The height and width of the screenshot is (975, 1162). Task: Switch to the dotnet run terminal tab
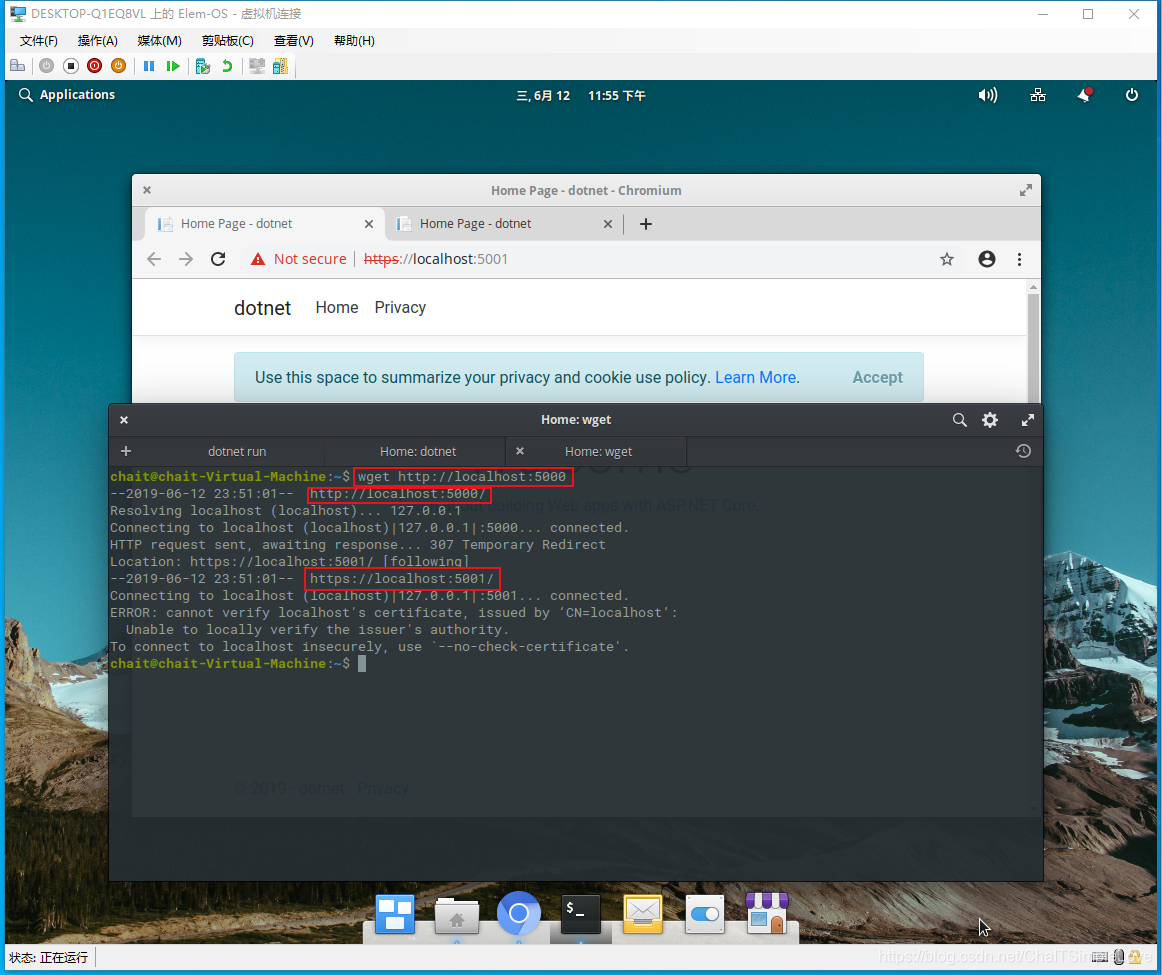(236, 452)
